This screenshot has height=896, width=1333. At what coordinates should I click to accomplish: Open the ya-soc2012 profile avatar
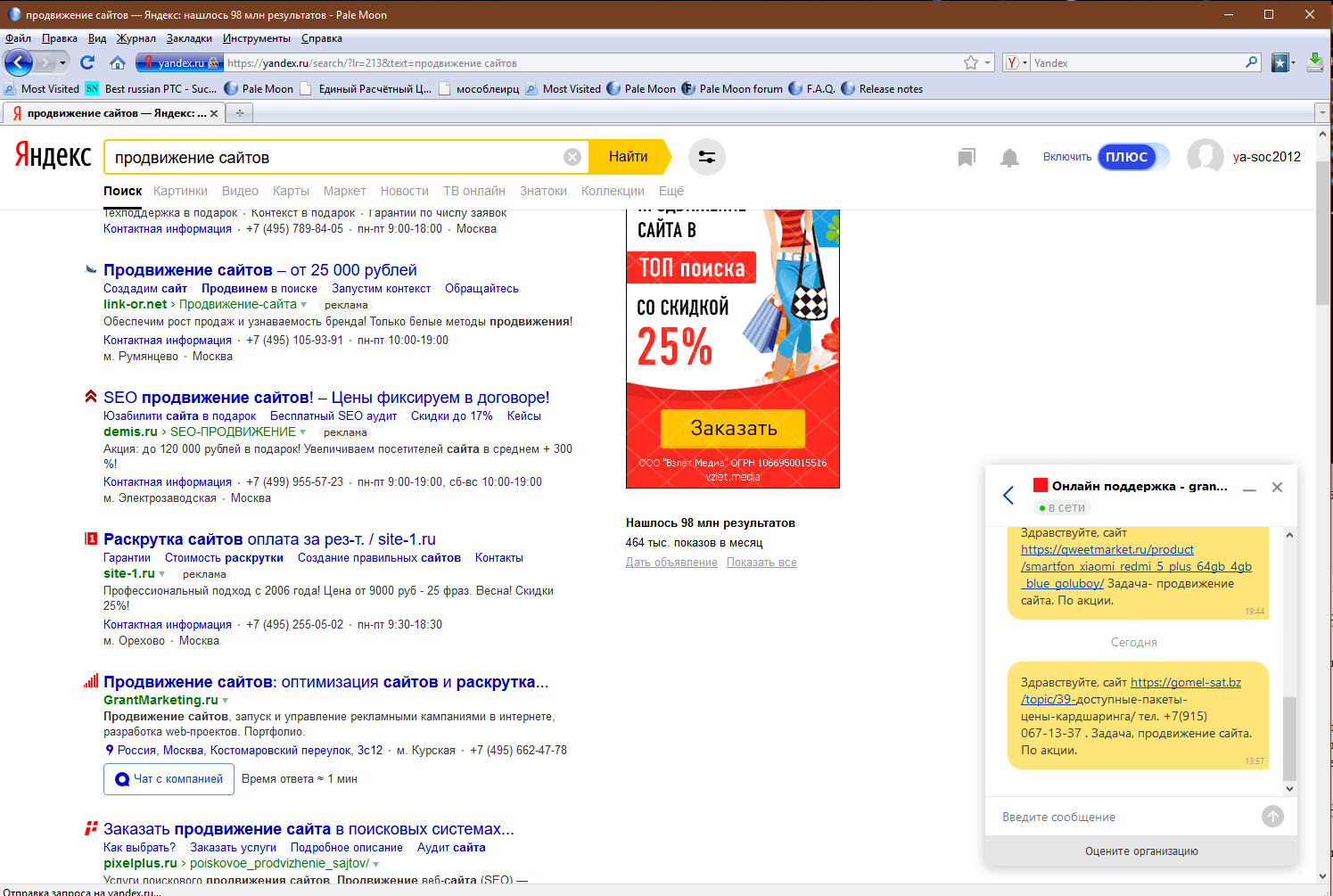(x=1205, y=157)
